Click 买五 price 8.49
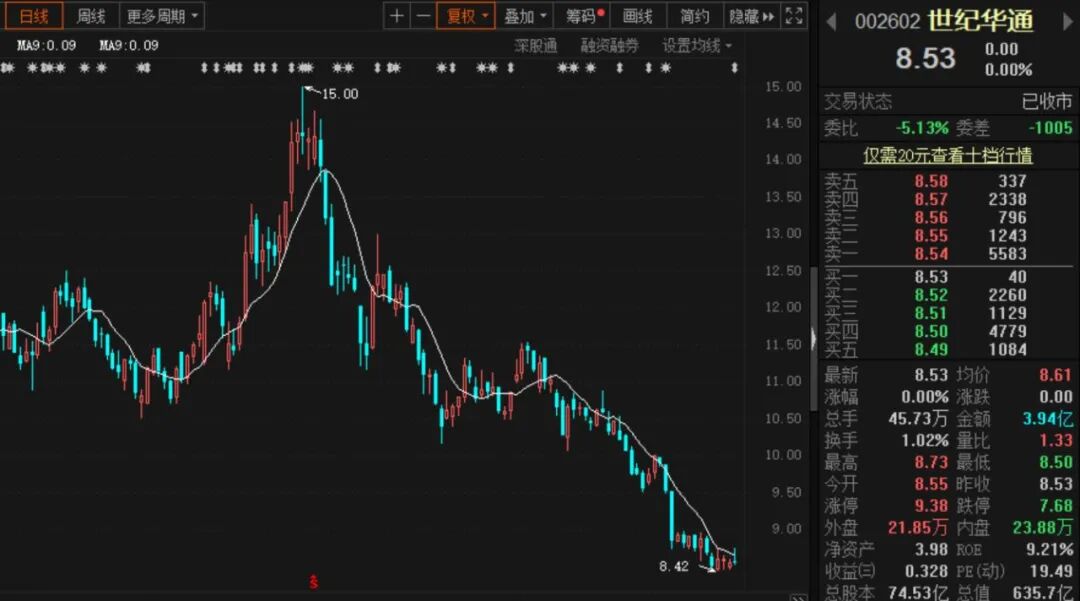This screenshot has width=1080, height=601. [931, 349]
